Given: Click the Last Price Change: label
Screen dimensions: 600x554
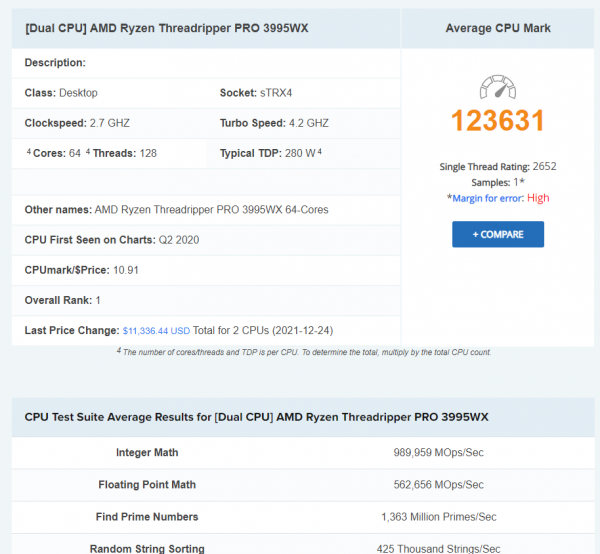Looking at the screenshot, I should 72,331.
